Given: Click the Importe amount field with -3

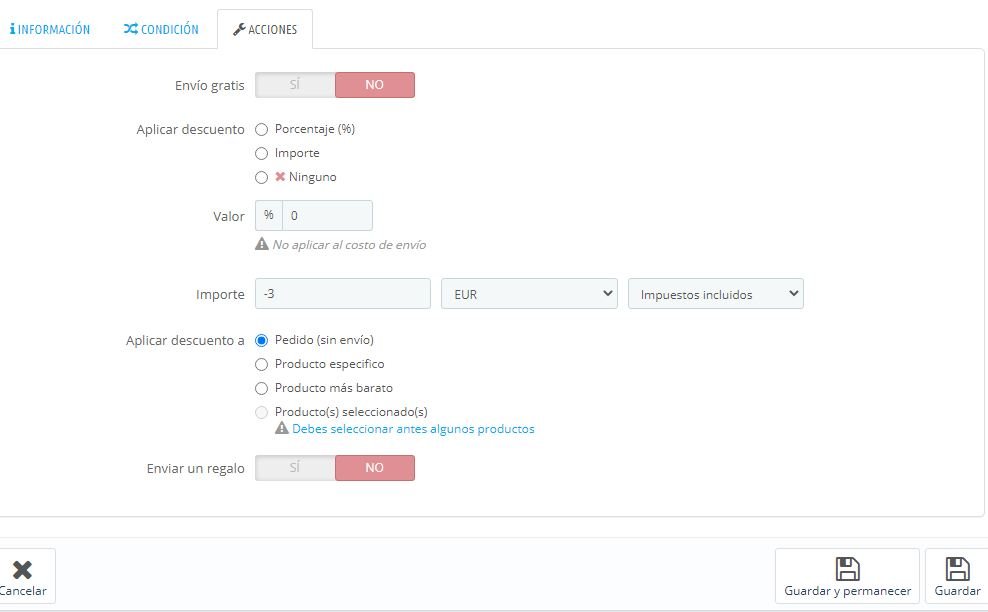Looking at the screenshot, I should click(343, 294).
